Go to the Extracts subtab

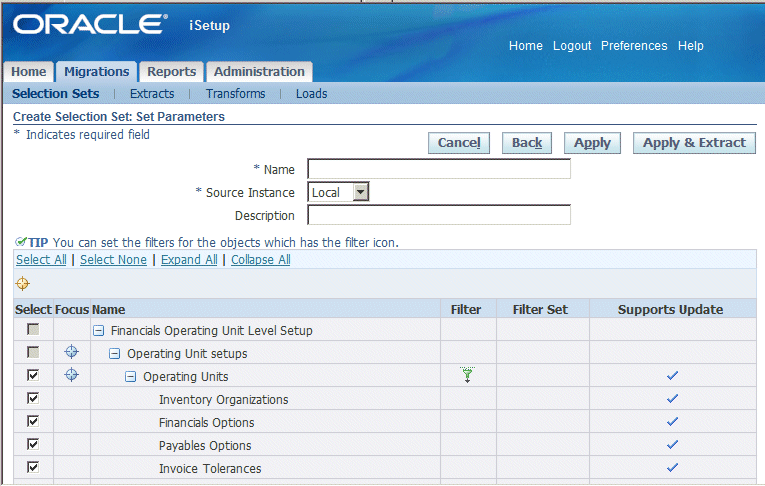[152, 94]
